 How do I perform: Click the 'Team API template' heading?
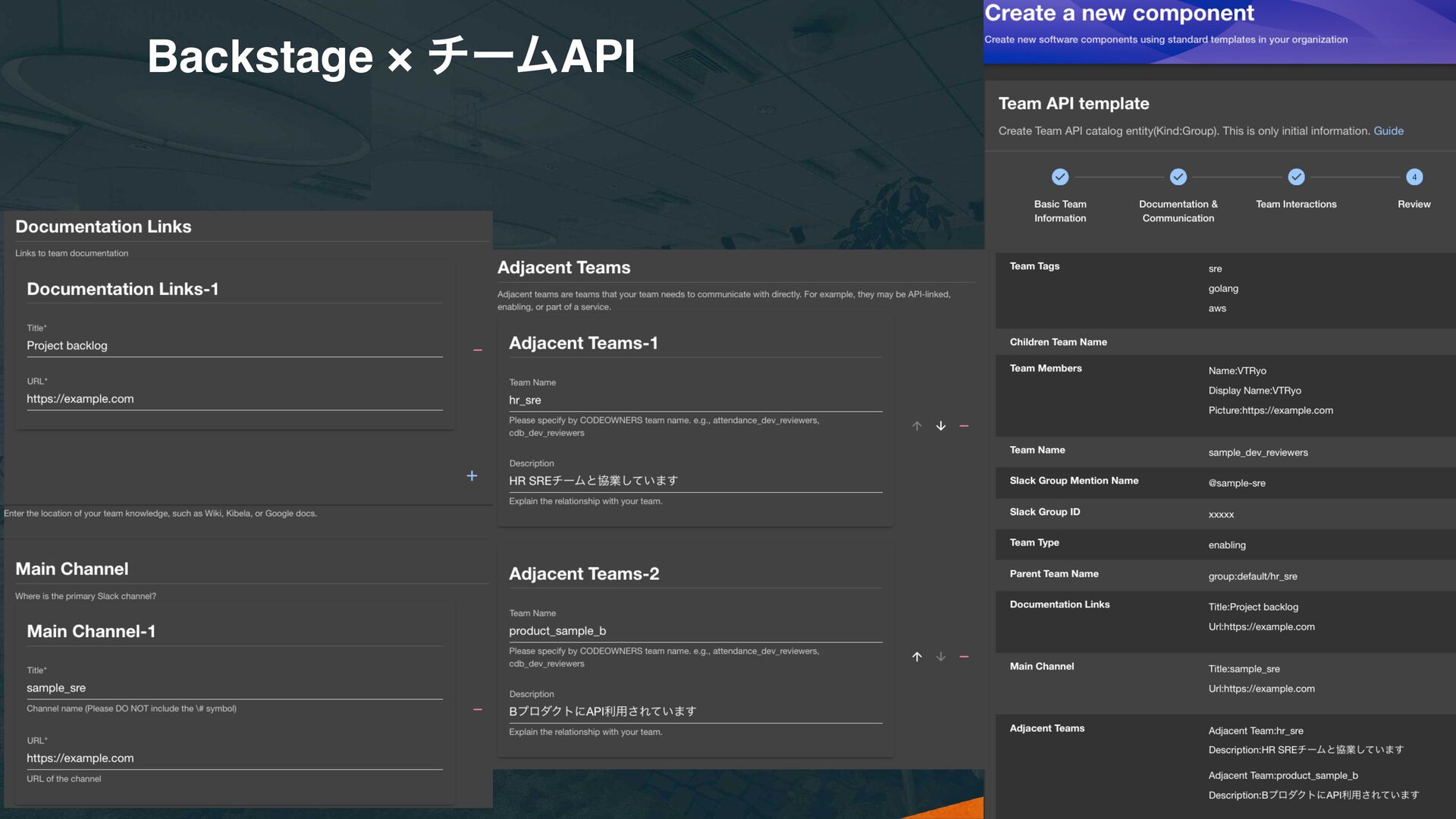coord(1073,104)
